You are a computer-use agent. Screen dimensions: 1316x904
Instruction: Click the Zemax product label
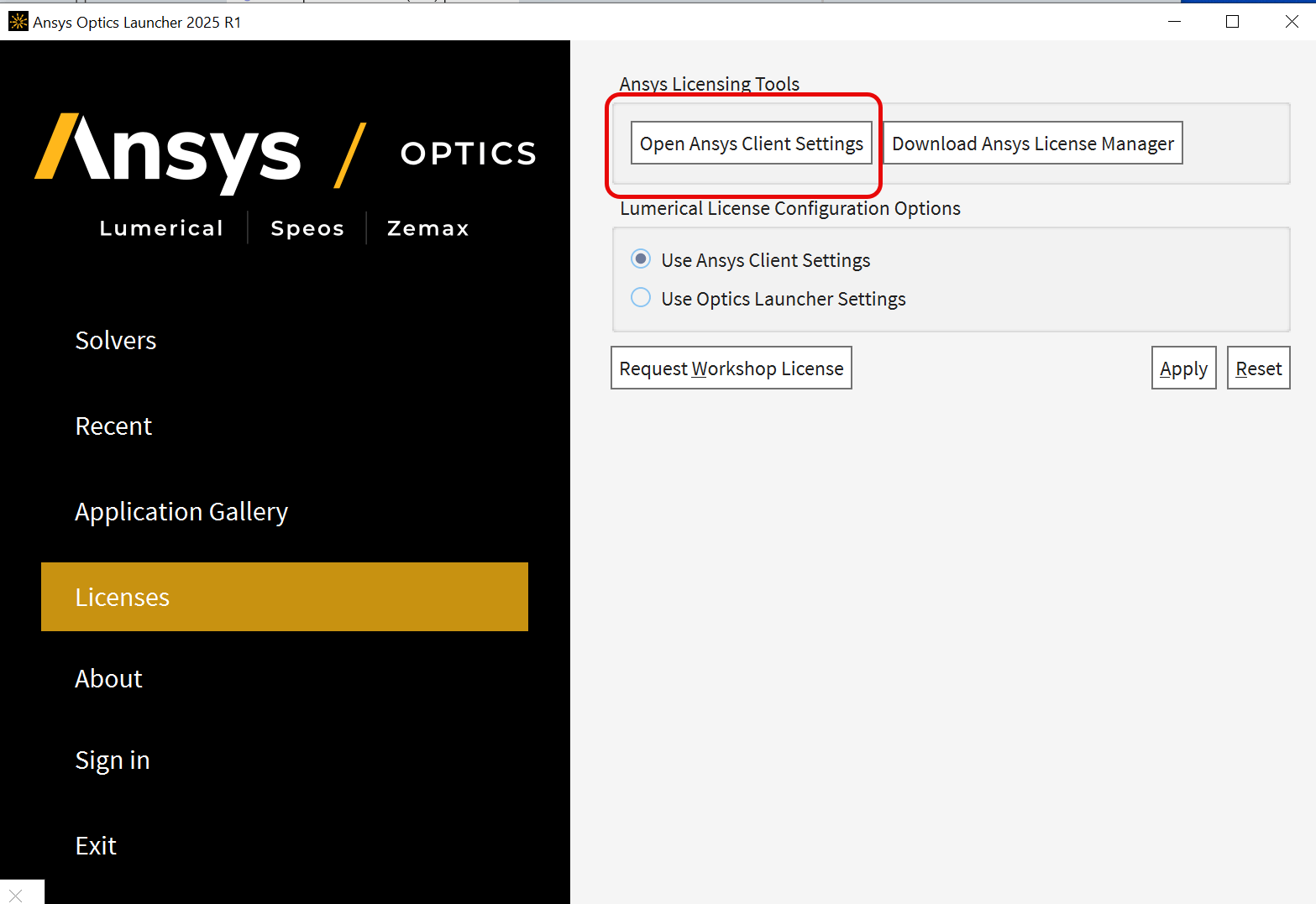coord(427,228)
